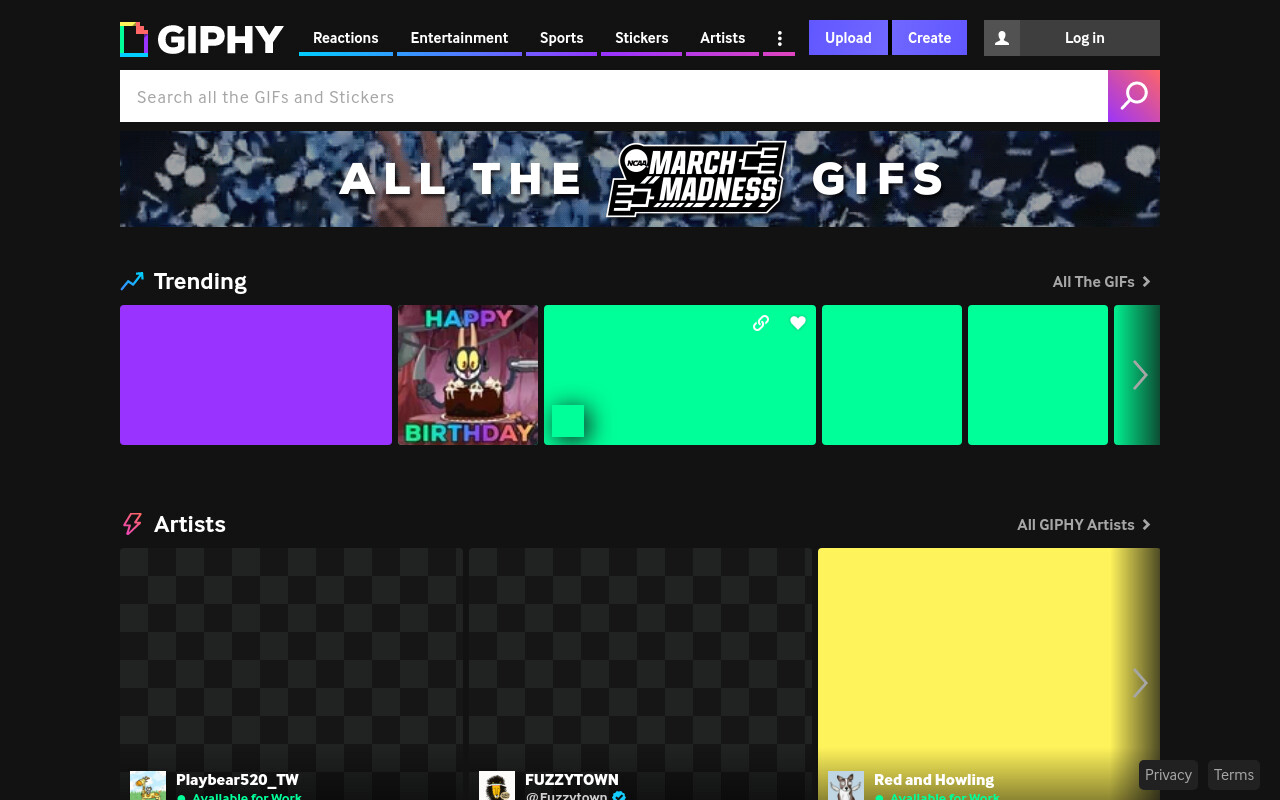
Task: Open Playbear520_TW artist profile
Action: (x=237, y=779)
